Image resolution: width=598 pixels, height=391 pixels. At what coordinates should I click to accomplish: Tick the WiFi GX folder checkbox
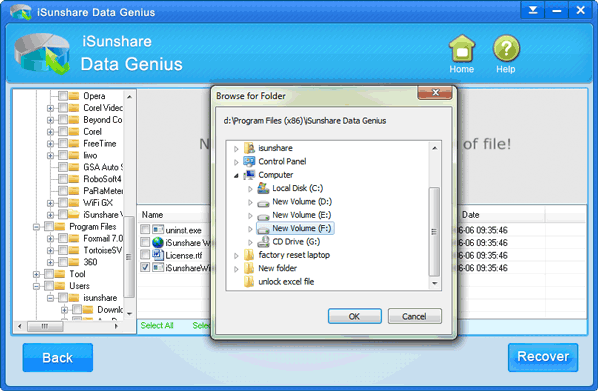(x=63, y=203)
